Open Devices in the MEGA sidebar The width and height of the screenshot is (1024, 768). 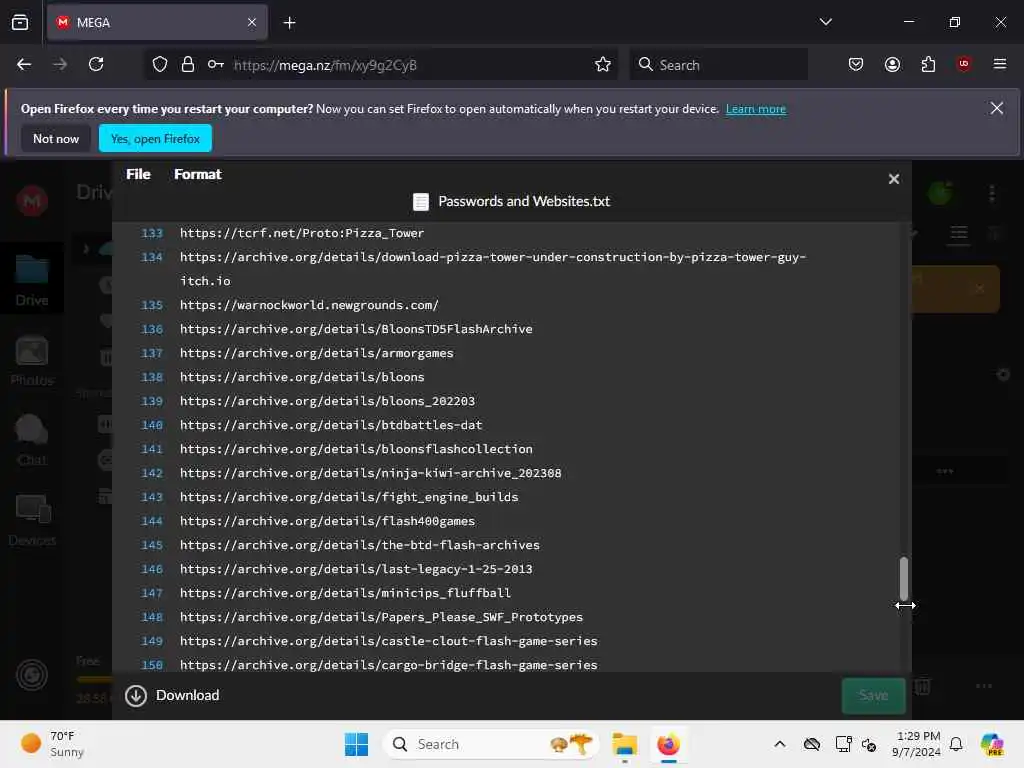pos(32,520)
